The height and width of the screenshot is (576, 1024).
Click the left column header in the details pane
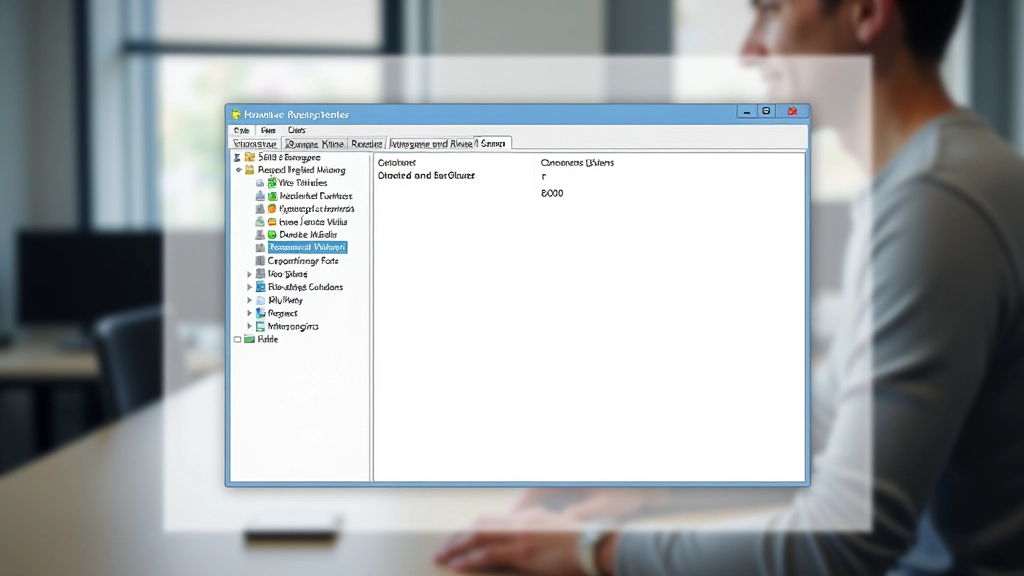[x=396, y=163]
